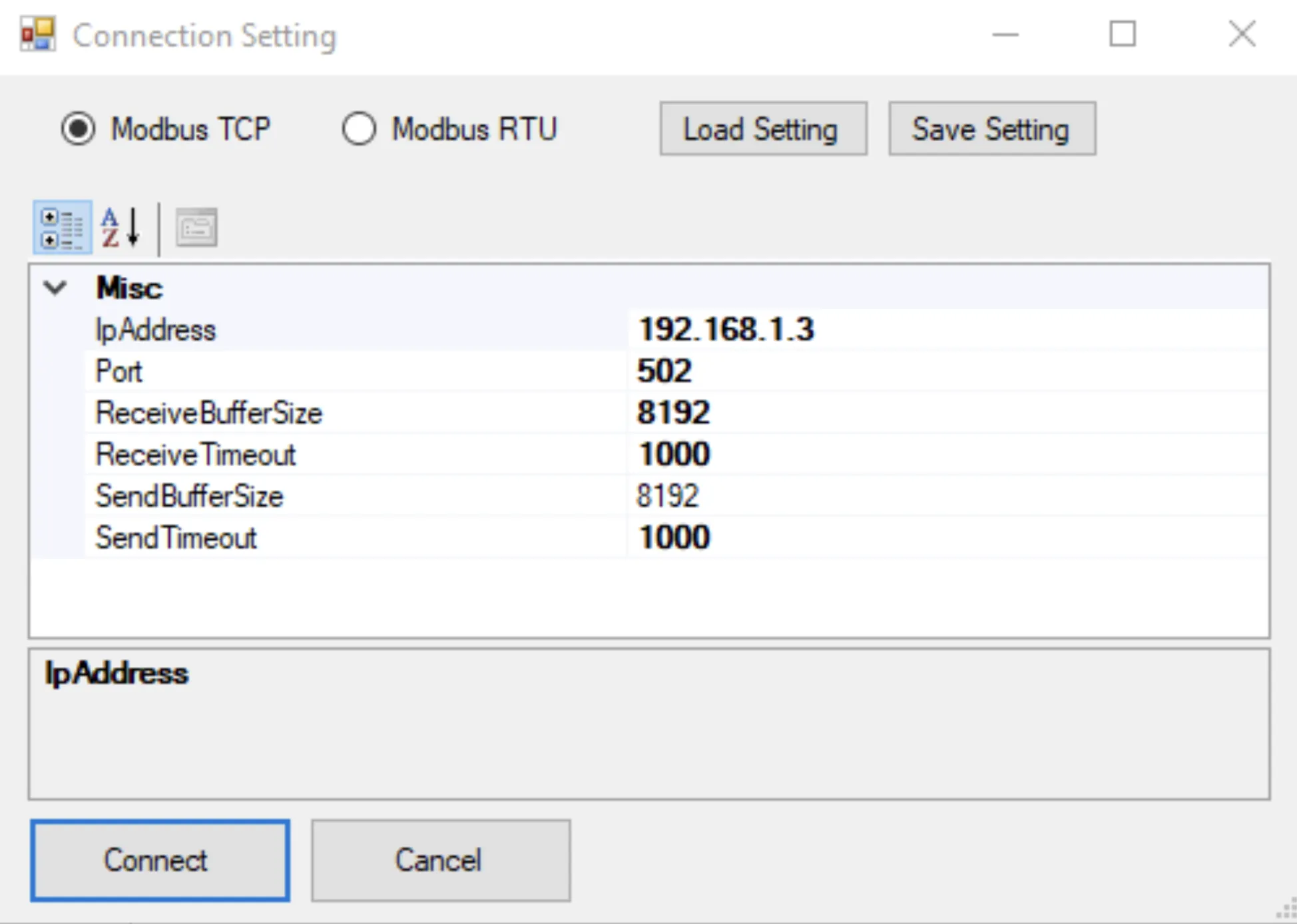This screenshot has height=924, width=1297.
Task: Click the SendTimeout property label
Action: coord(176,537)
